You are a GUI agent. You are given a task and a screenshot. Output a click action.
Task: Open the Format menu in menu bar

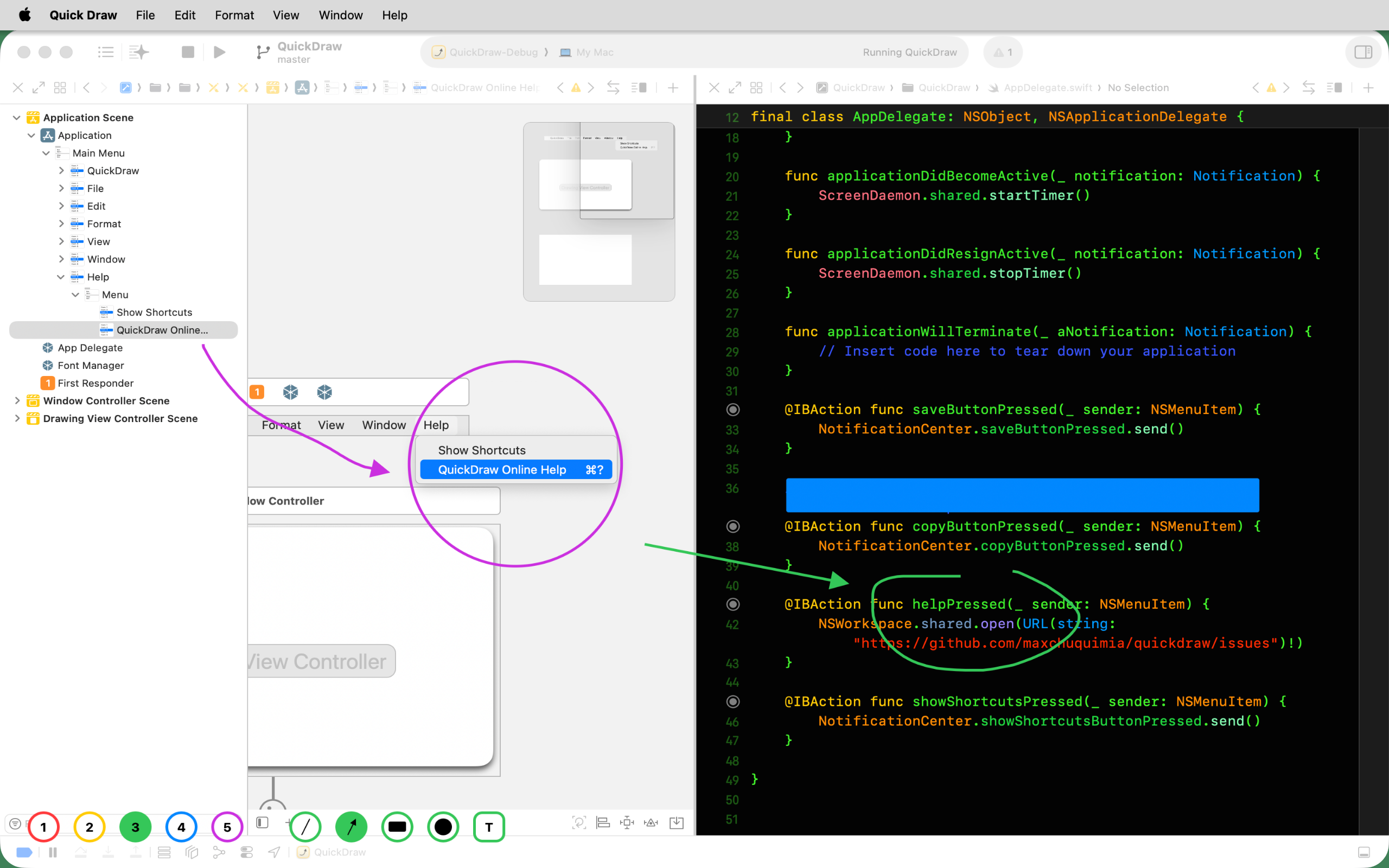(x=234, y=15)
